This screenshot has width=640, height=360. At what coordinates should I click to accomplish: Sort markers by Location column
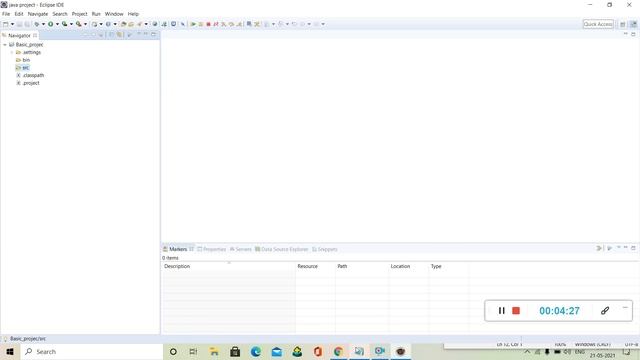(x=408, y=266)
